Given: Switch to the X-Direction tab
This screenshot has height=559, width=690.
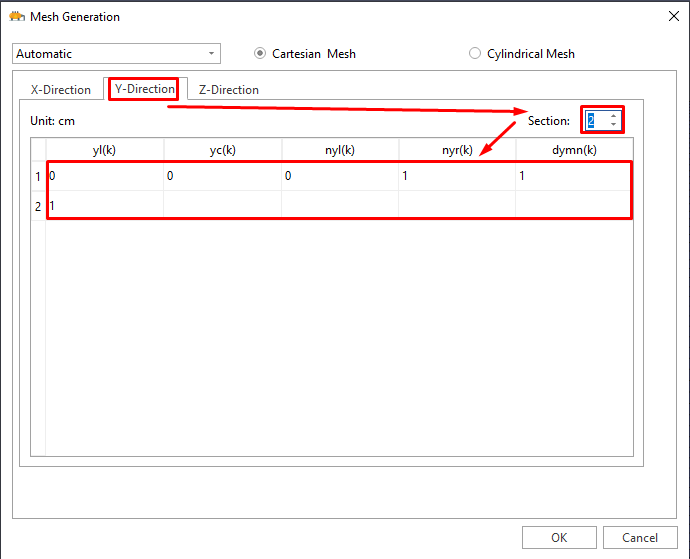Looking at the screenshot, I should (61, 90).
